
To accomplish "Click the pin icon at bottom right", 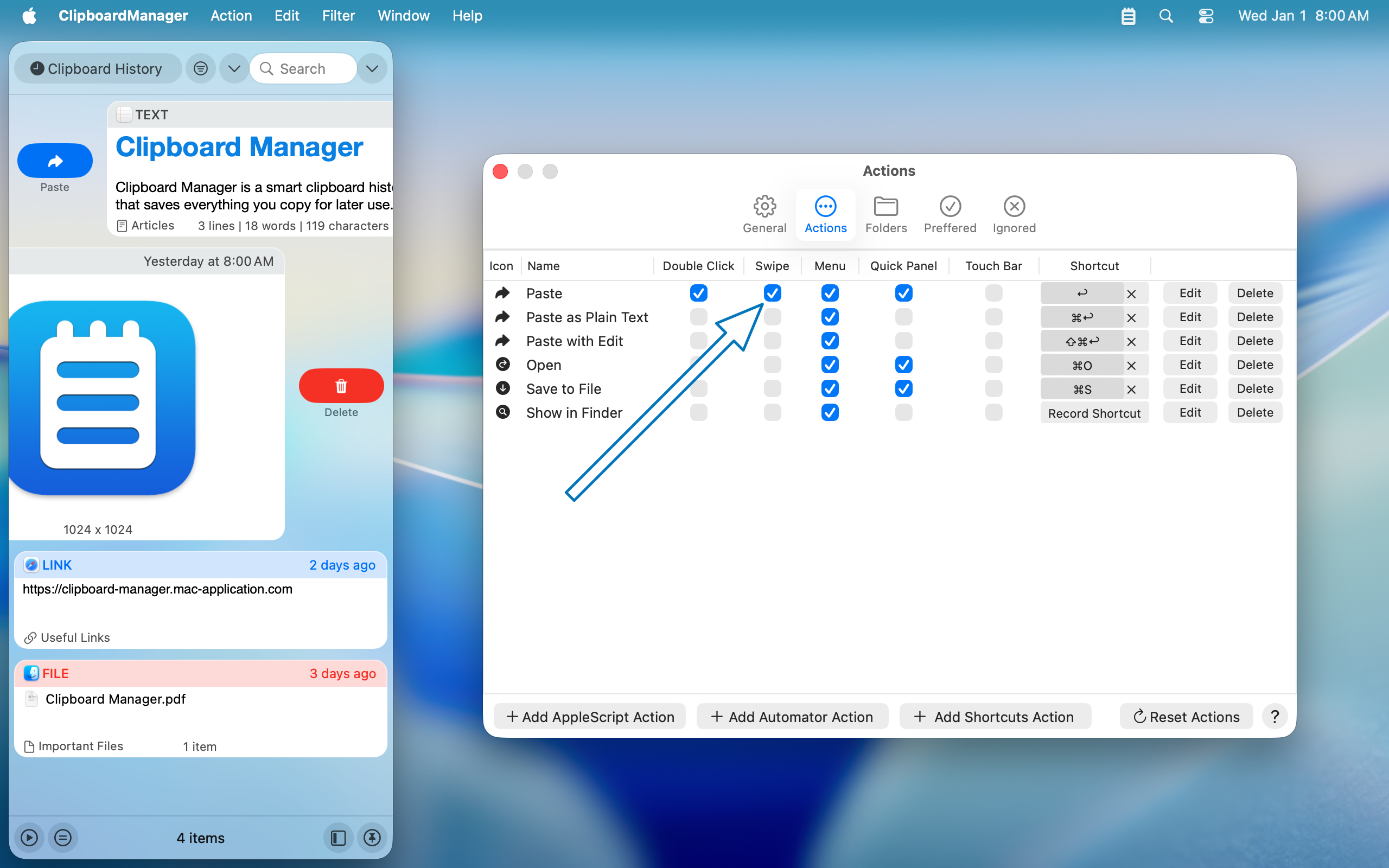I will coord(372,838).
